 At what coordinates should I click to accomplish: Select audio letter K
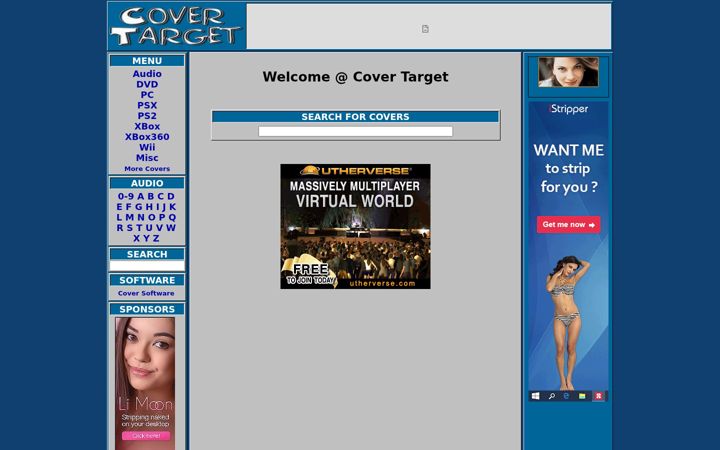[x=173, y=207]
